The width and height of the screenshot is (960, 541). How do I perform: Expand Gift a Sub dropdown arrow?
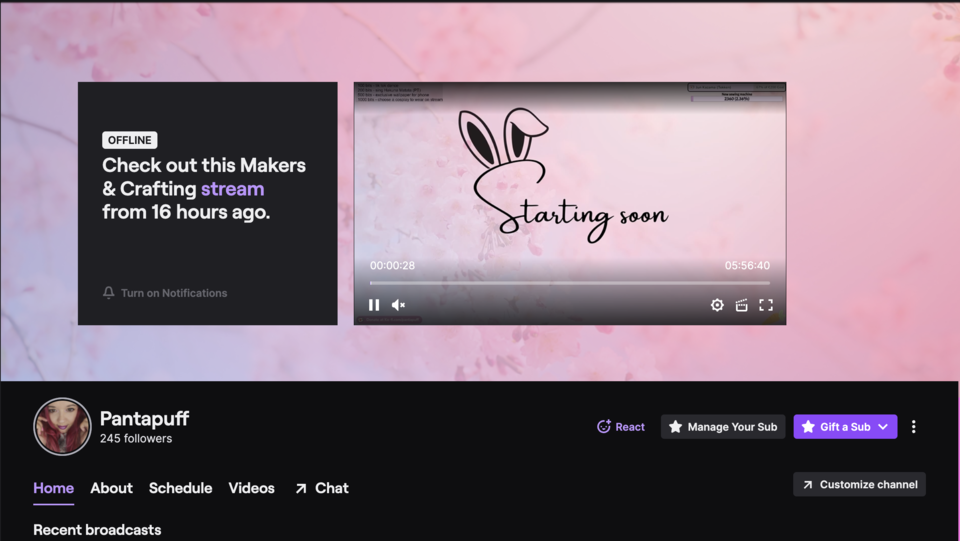[x=883, y=427]
